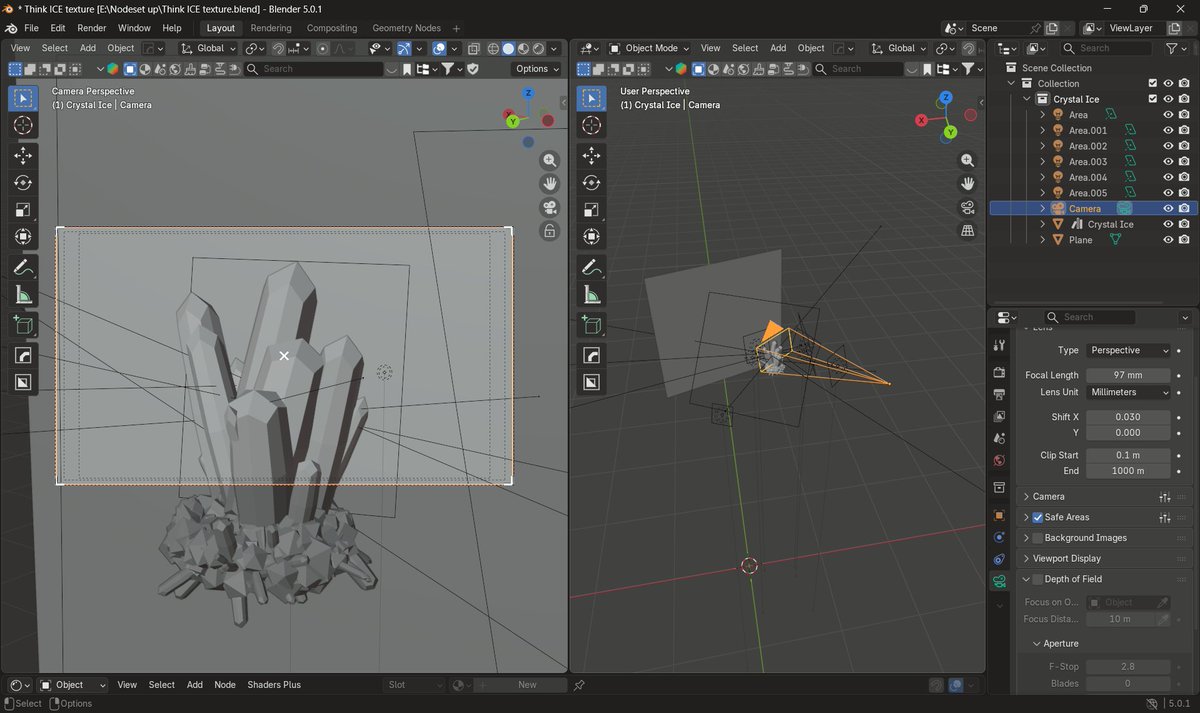Viewport: 1200px width, 713px height.
Task: Open the Shaders Plus menu in node editor
Action: [274, 685]
